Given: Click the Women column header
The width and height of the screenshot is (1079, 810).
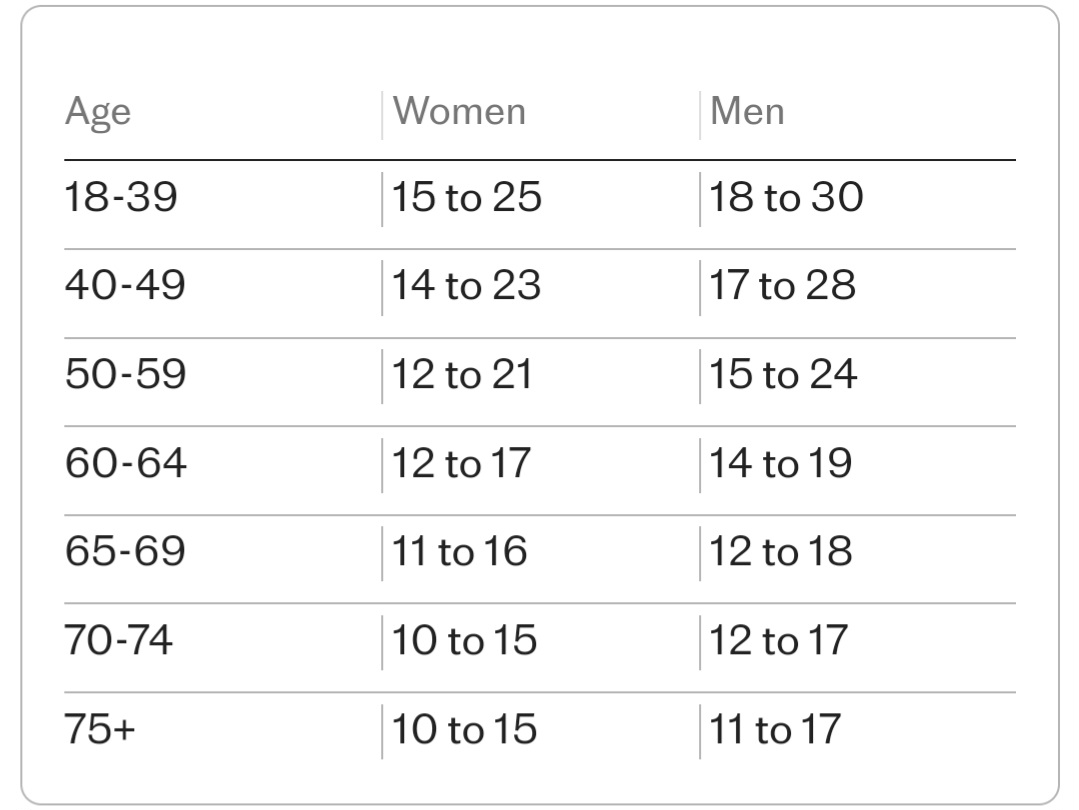Looking at the screenshot, I should pos(459,111).
